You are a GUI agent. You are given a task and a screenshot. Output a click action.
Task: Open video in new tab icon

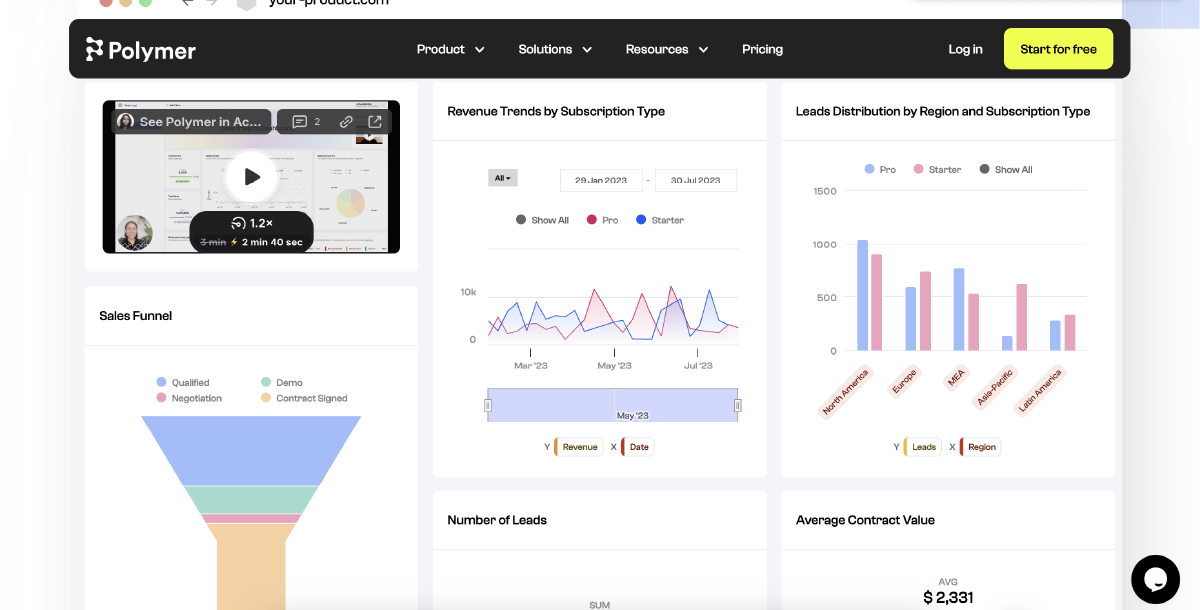click(x=374, y=122)
